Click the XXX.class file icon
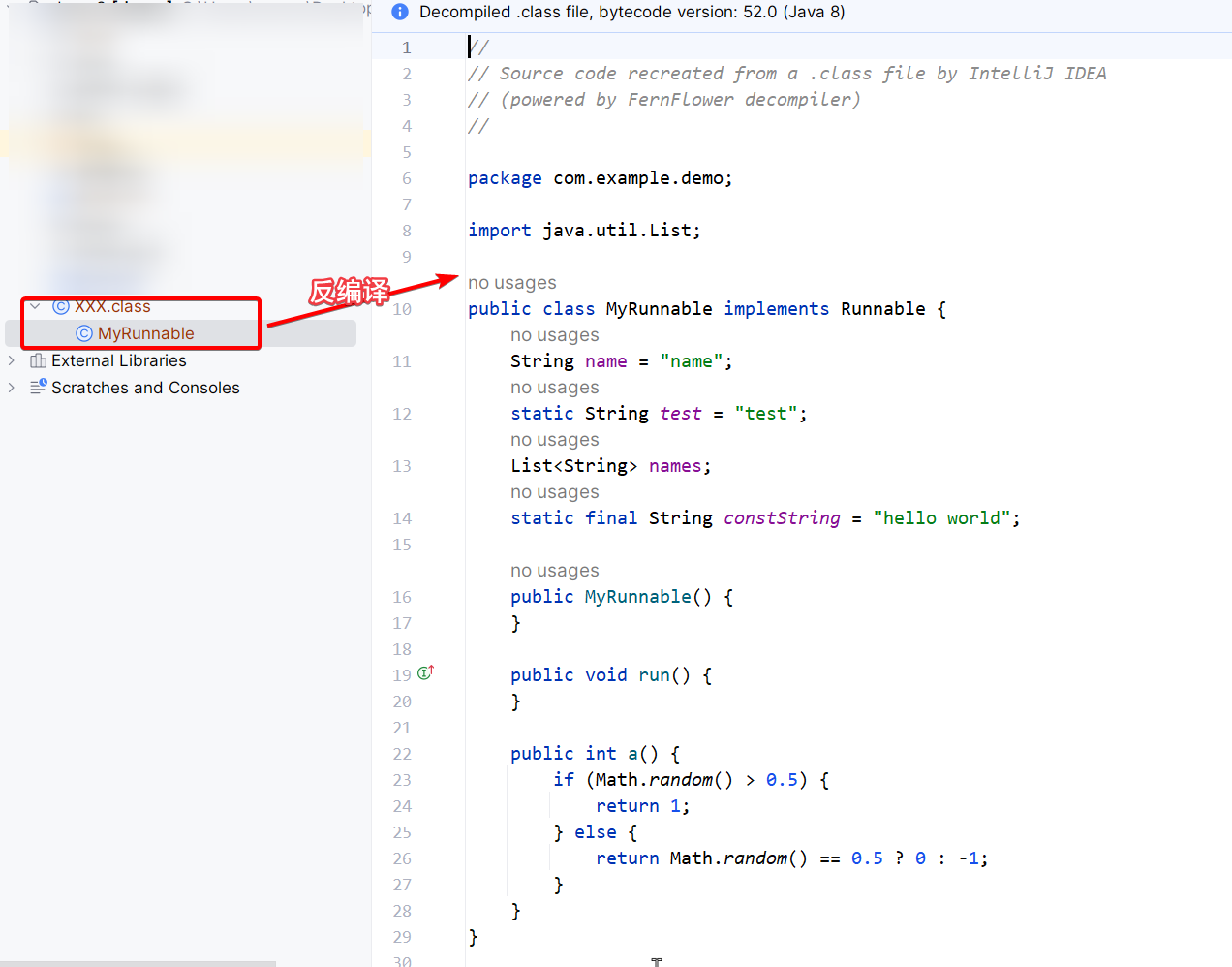 [x=61, y=307]
